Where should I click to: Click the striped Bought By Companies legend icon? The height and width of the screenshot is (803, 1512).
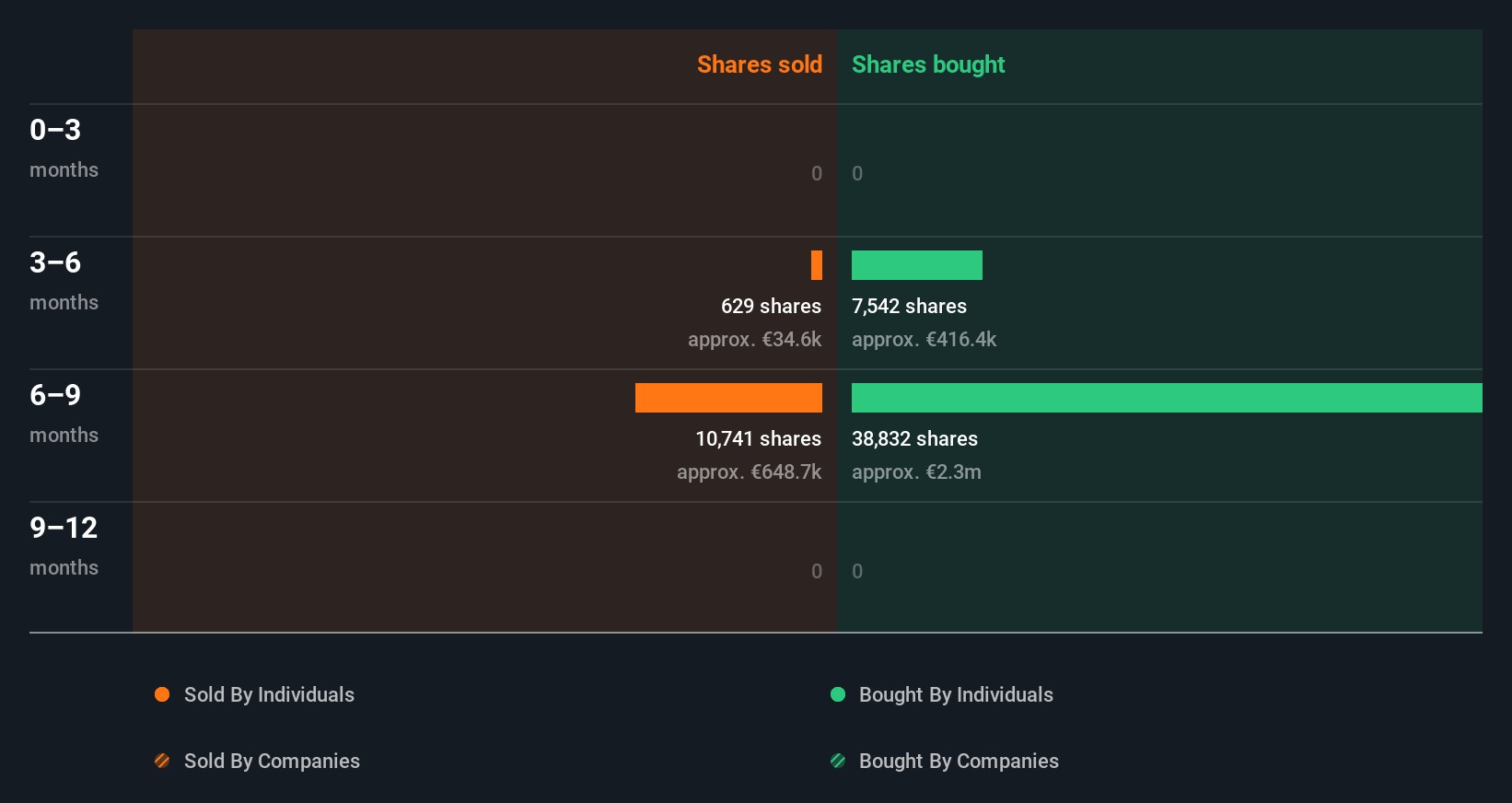(x=838, y=761)
